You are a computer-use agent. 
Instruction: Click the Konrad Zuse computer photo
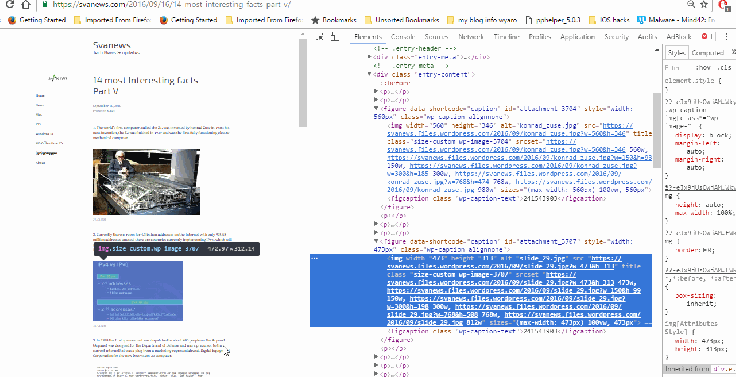coord(146,182)
